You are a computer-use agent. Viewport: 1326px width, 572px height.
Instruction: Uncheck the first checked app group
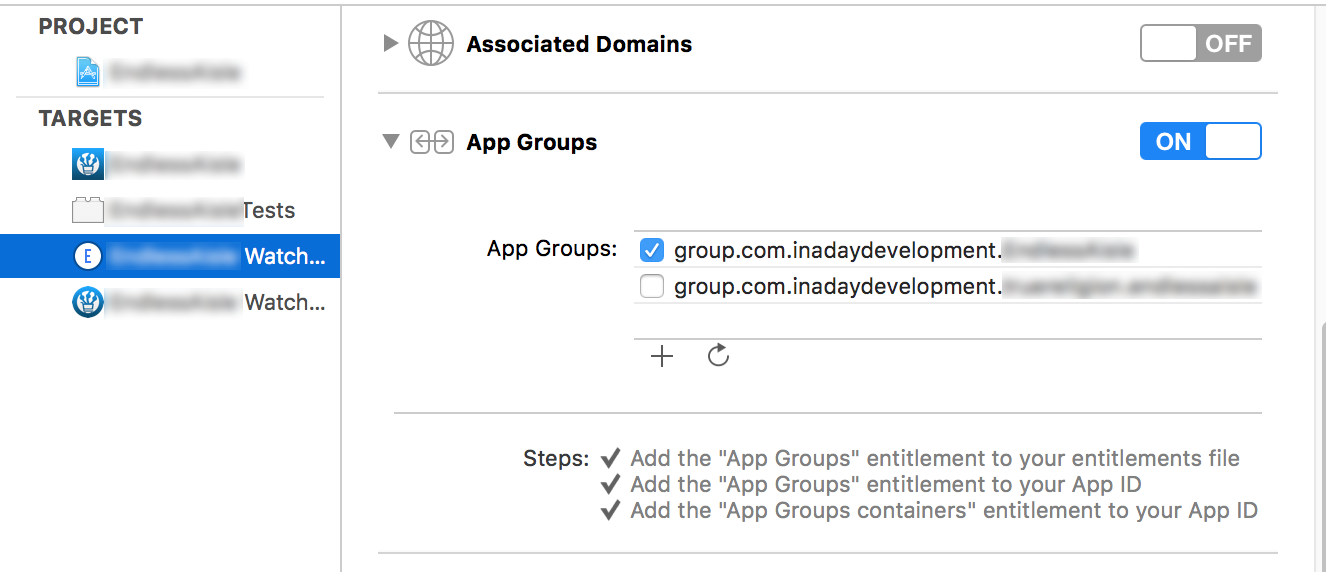point(652,249)
